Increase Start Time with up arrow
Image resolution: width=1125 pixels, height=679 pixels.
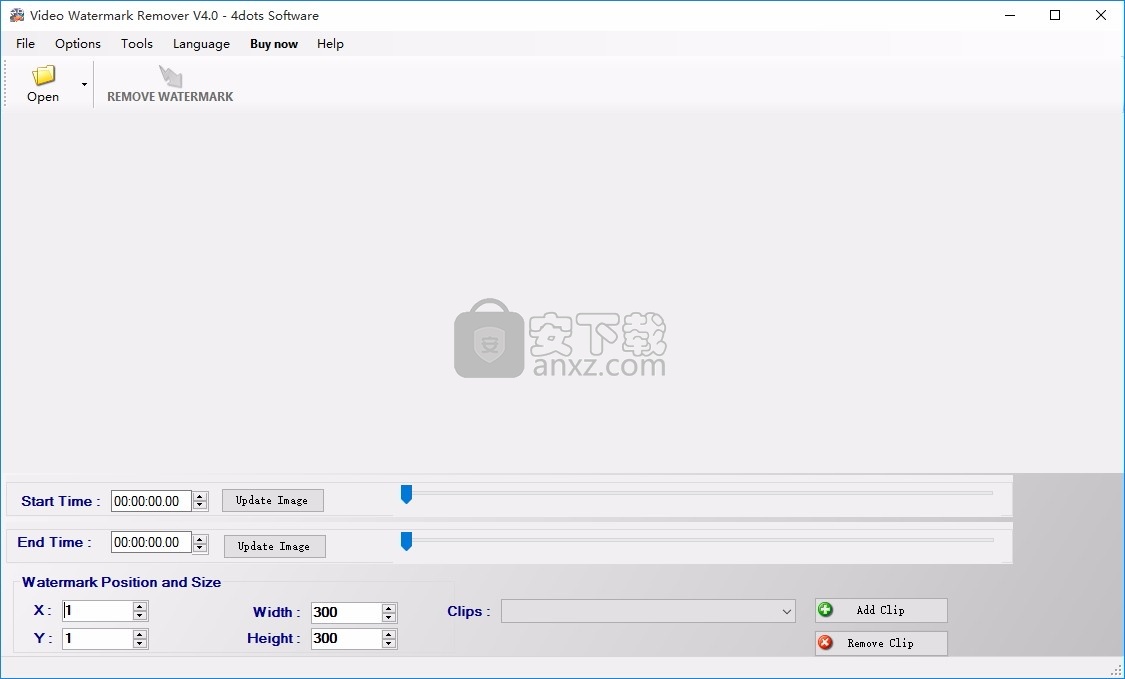200,496
